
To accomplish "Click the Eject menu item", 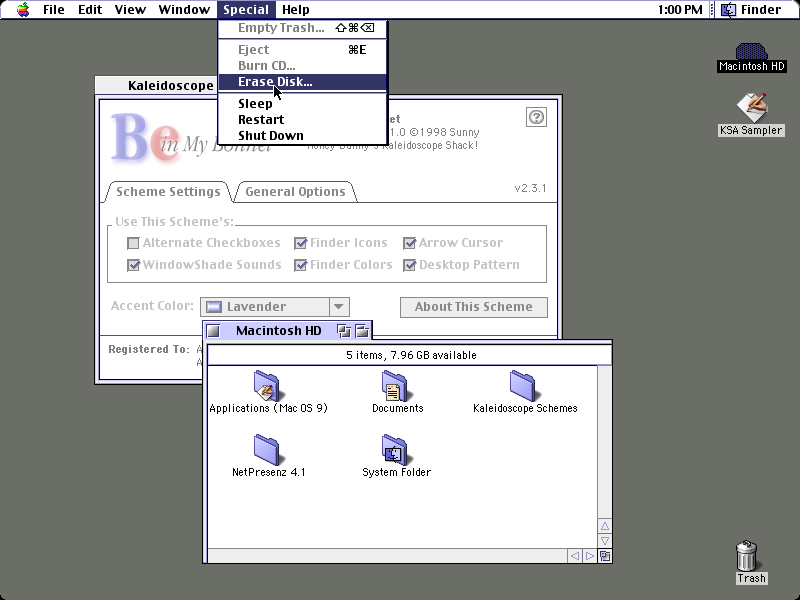I will [x=303, y=49].
